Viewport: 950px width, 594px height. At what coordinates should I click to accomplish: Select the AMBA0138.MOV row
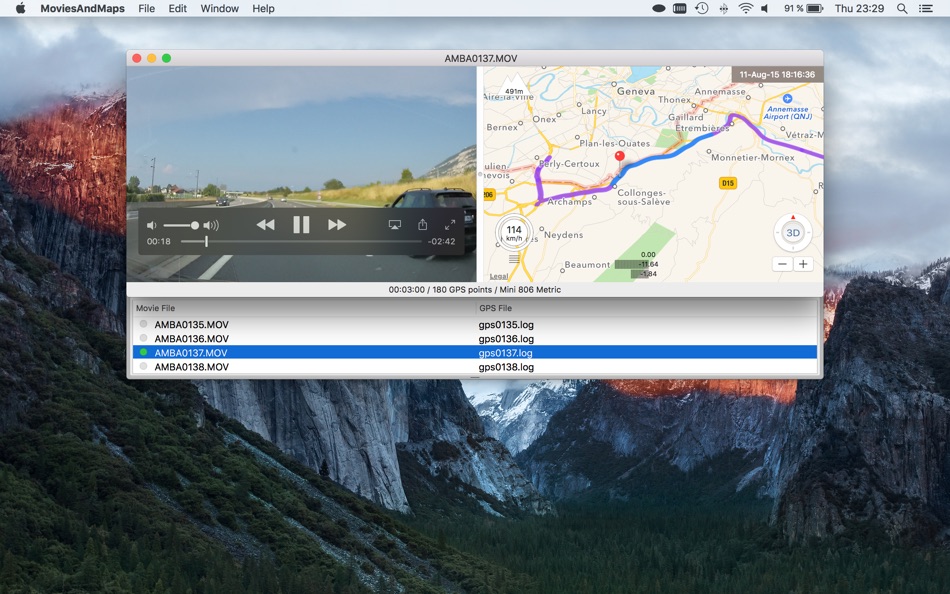coord(474,367)
